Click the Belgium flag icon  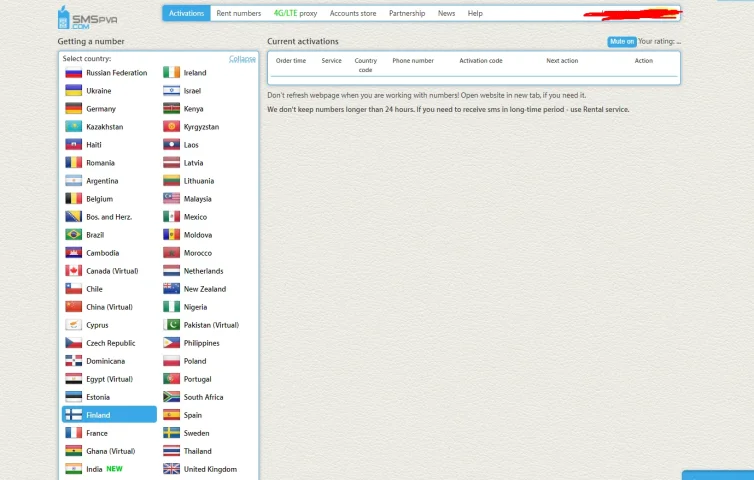(x=74, y=199)
